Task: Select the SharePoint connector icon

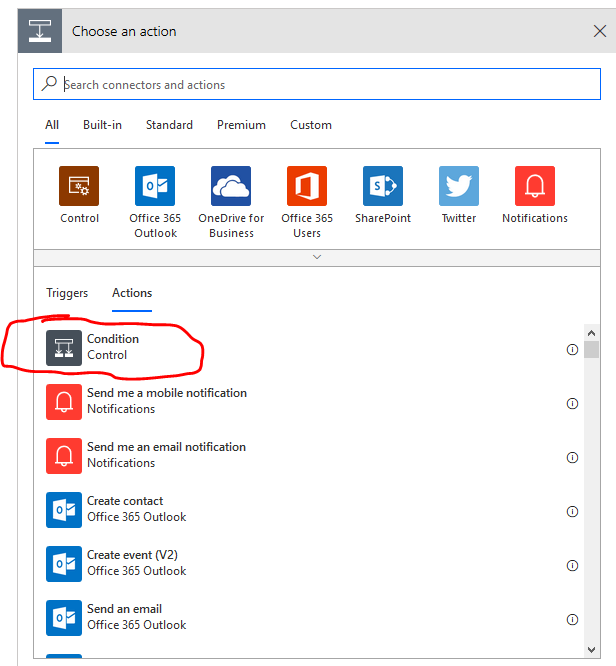Action: click(x=383, y=186)
